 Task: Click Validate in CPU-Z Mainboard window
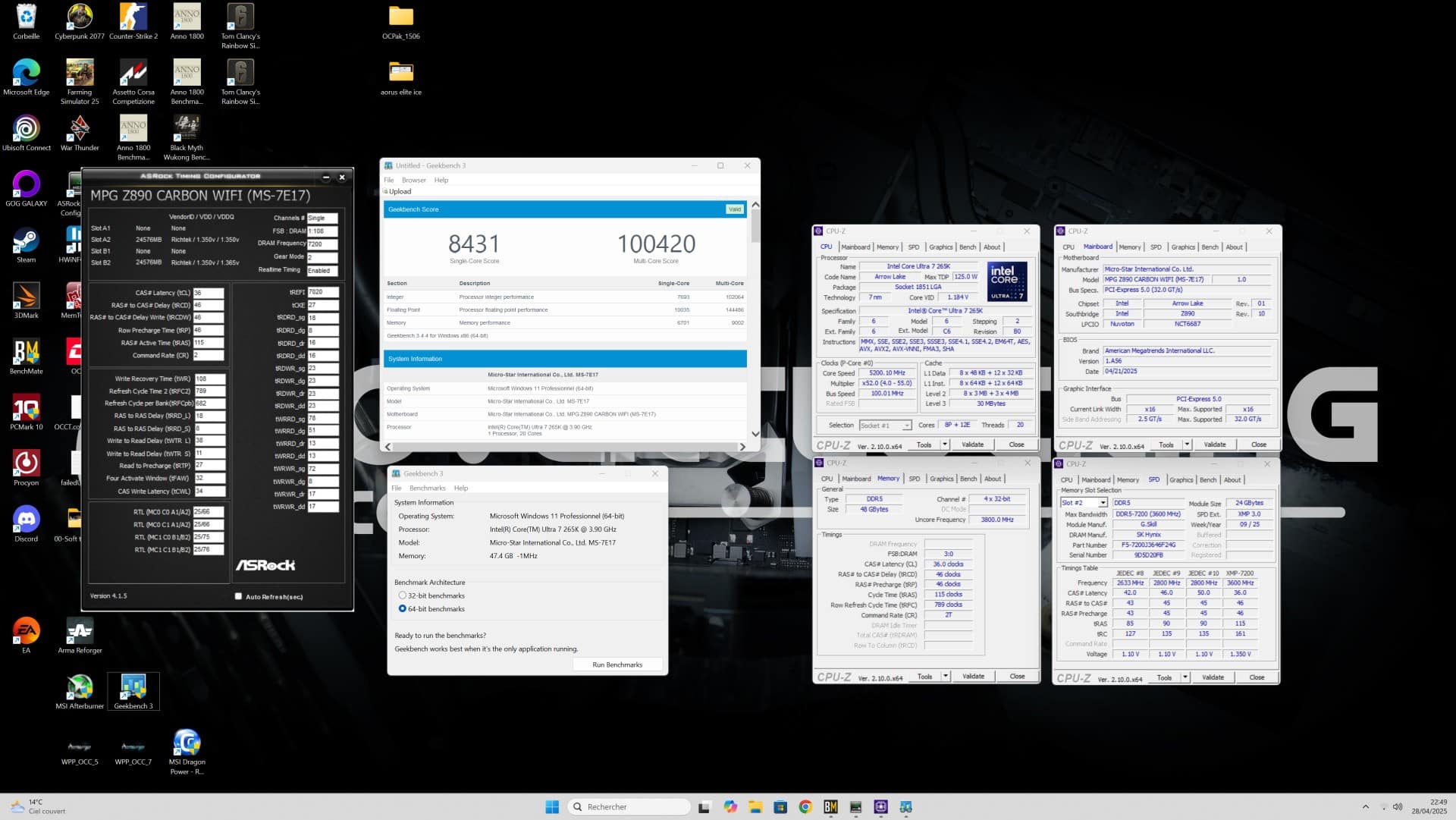click(x=1214, y=445)
